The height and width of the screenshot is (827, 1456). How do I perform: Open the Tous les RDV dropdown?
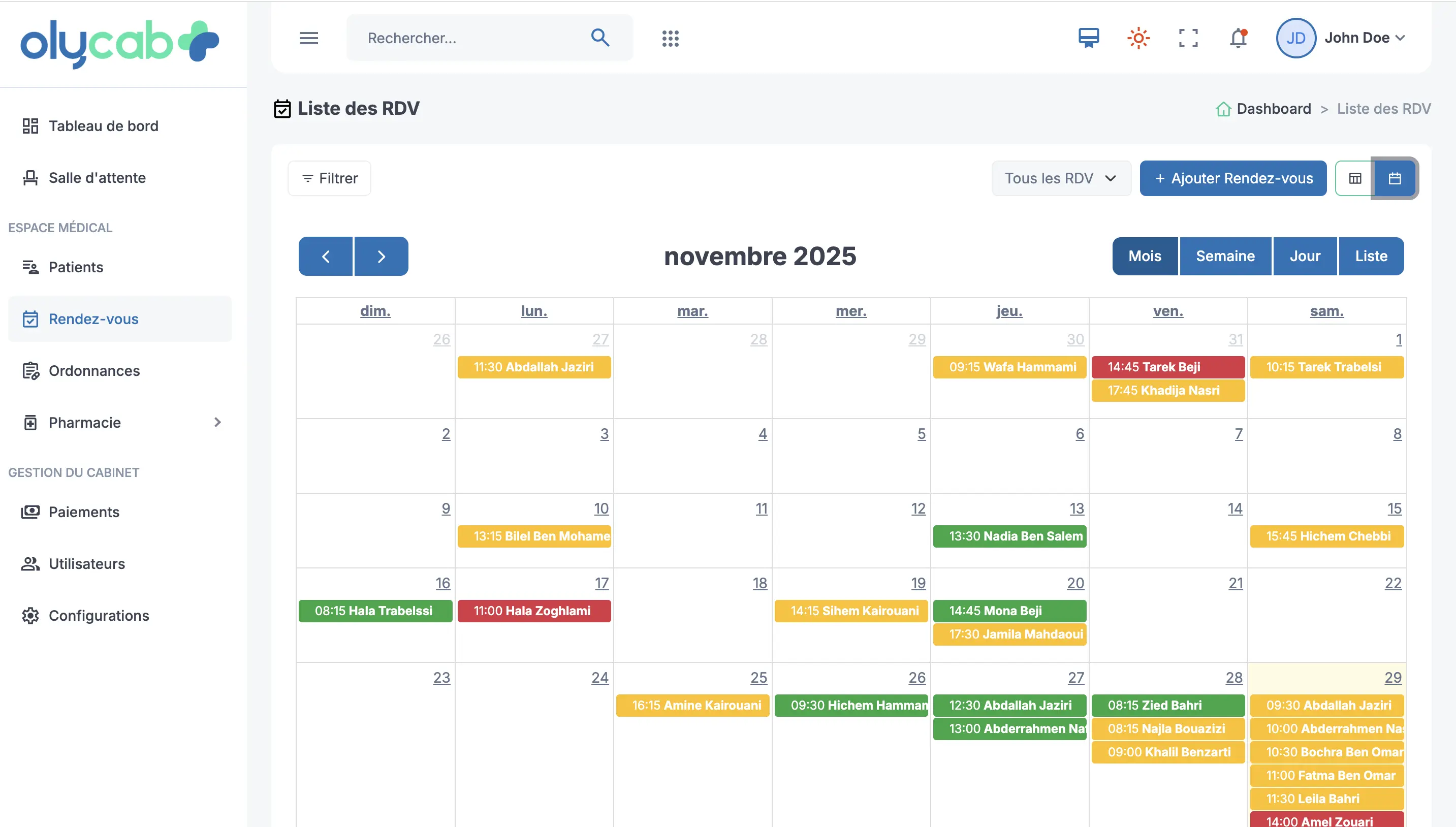point(1060,178)
